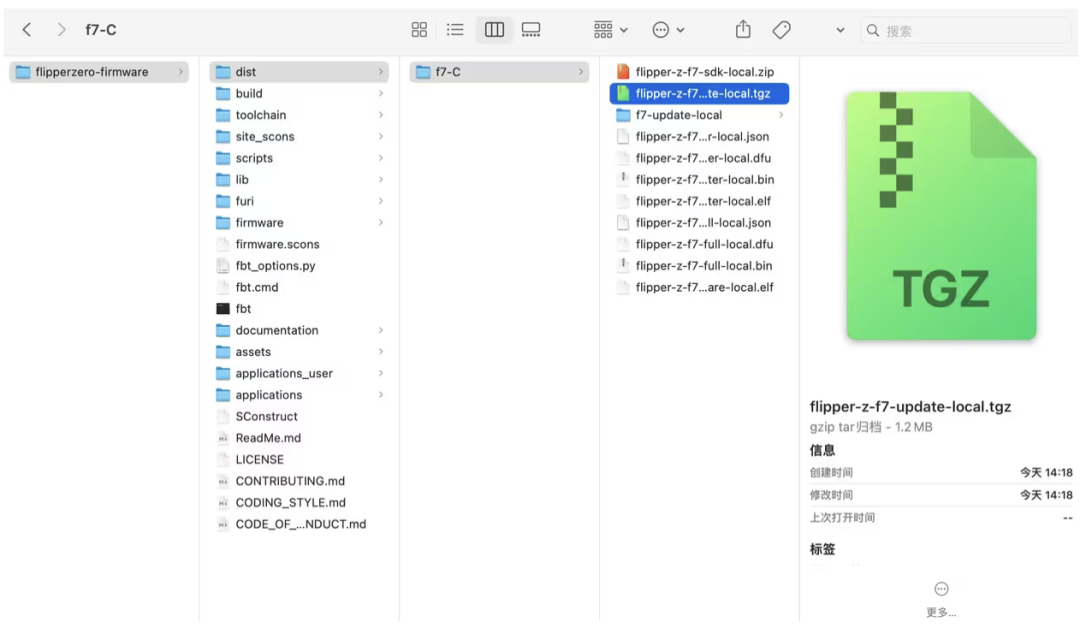This screenshot has width=1080, height=628.
Task: Switch to gallery view
Action: point(530,30)
